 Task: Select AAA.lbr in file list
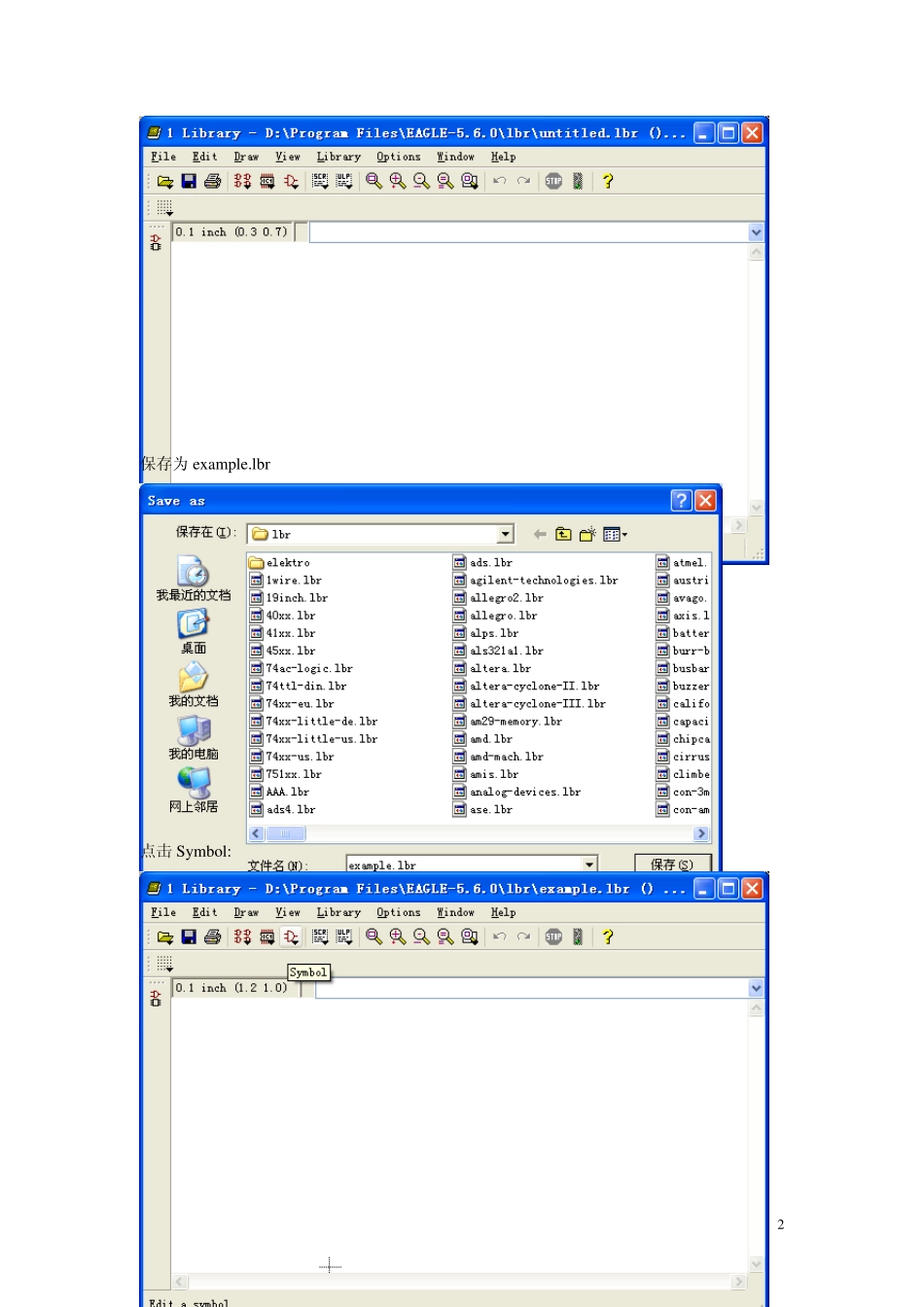click(280, 792)
